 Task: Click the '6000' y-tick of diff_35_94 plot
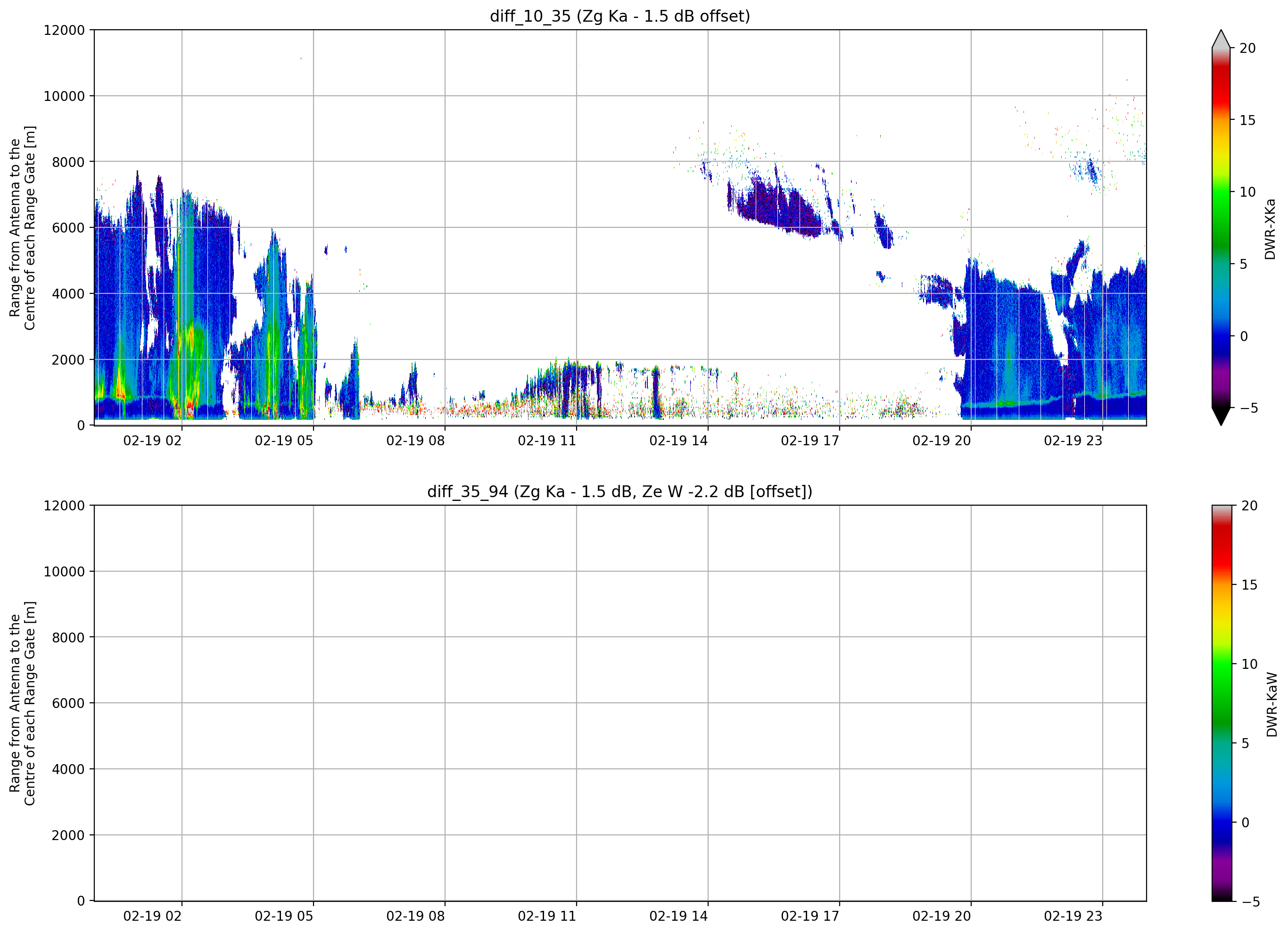pos(68,703)
